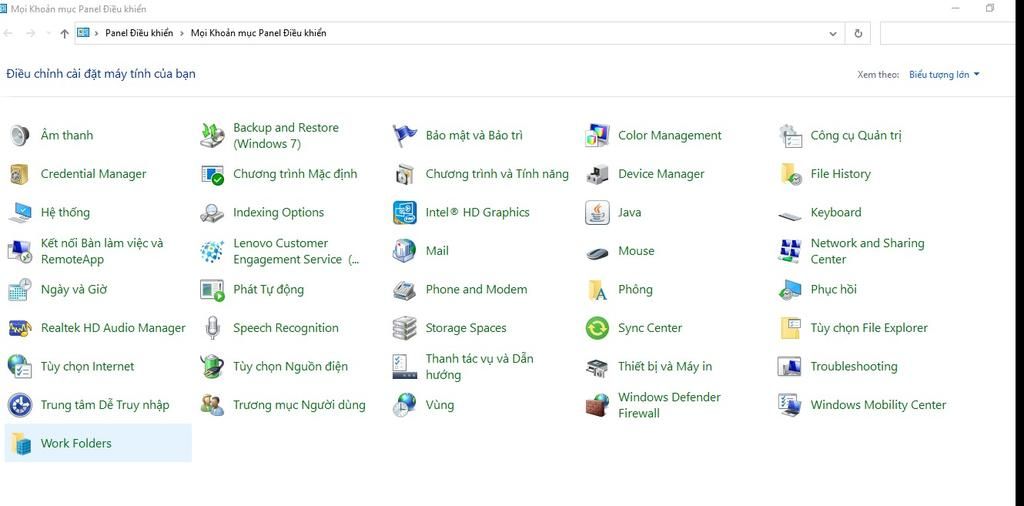Open the Sync Center green icon

point(597,328)
